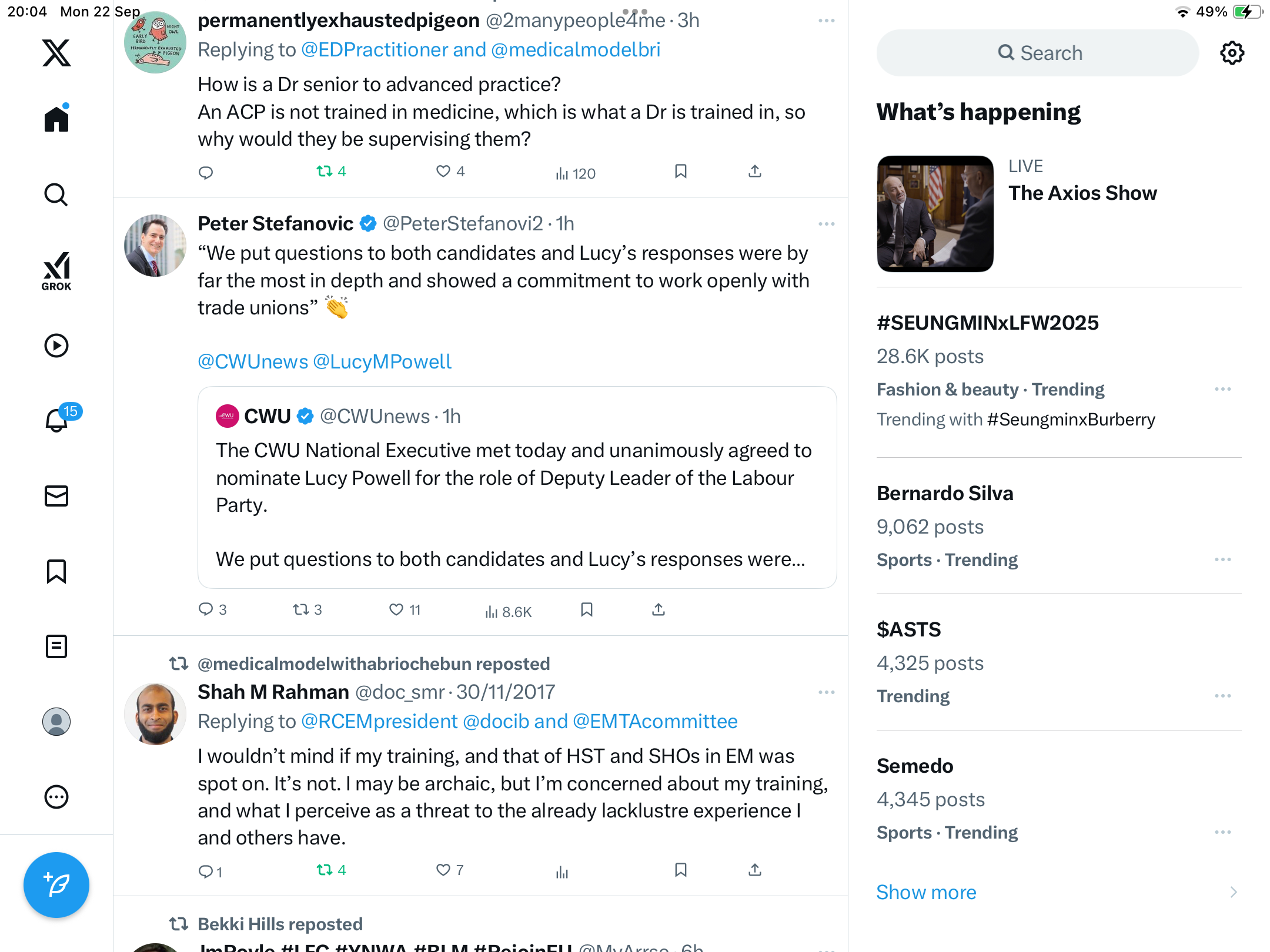Open the Lists sidebar icon
The image size is (1270, 952).
(x=56, y=646)
